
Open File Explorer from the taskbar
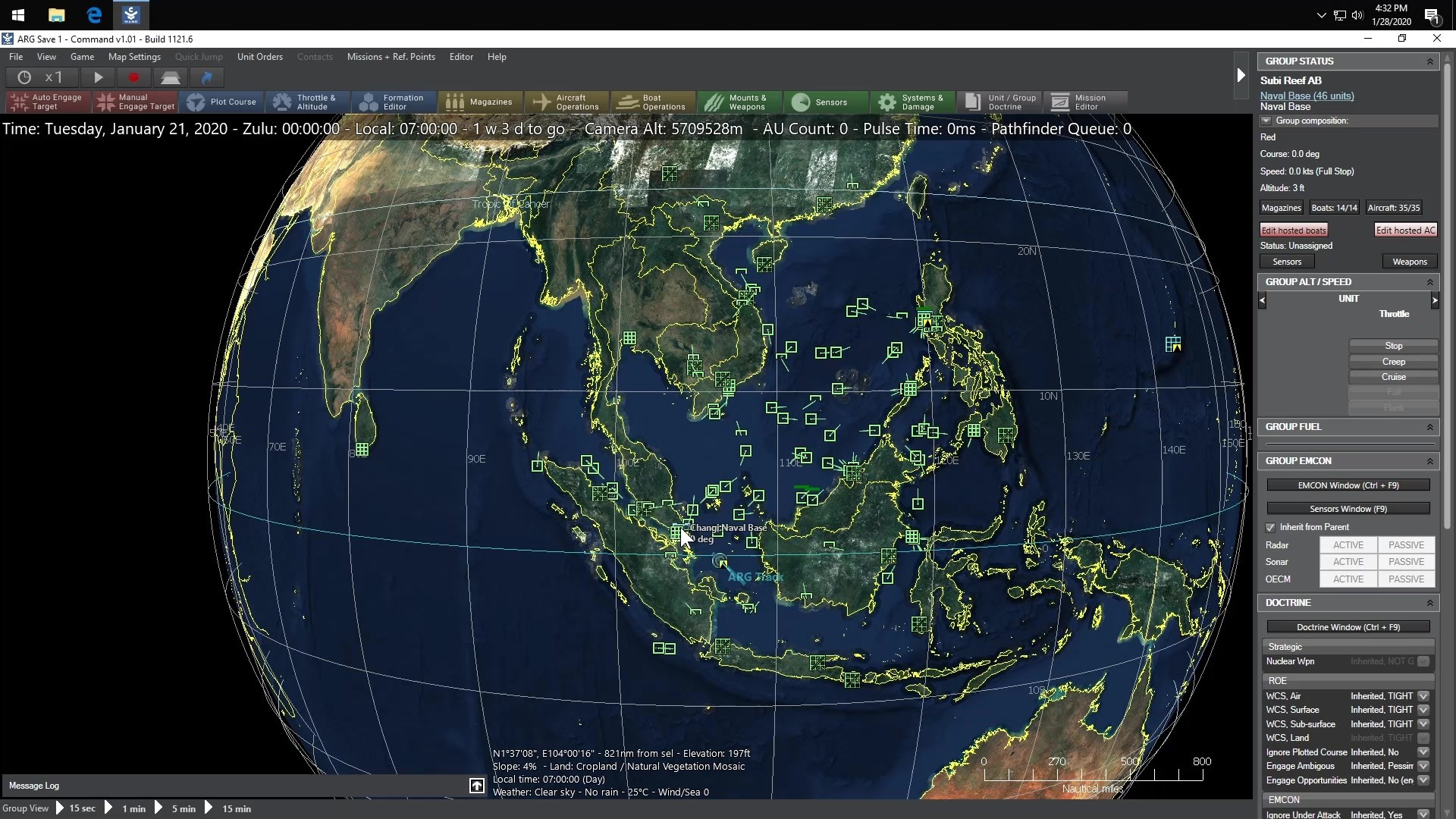(x=56, y=14)
